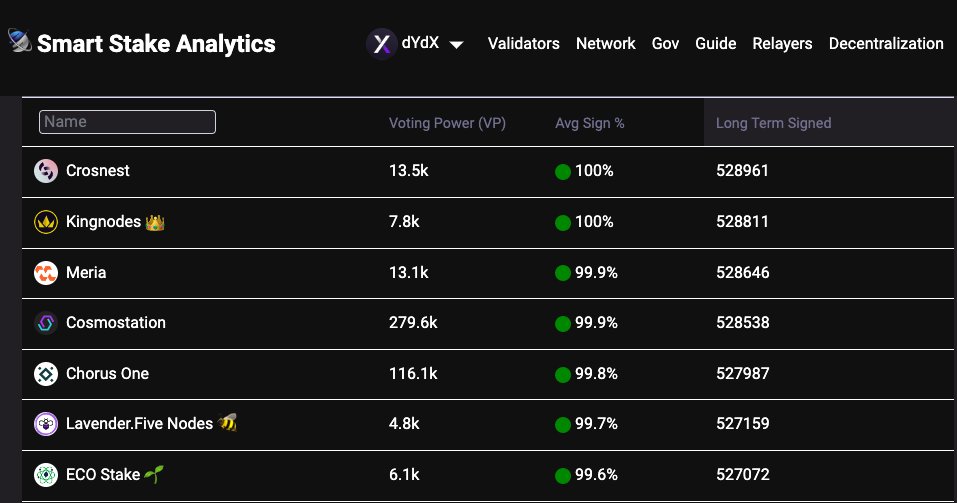
Task: Expand the dYdX network dropdown arrow
Action: click(457, 45)
